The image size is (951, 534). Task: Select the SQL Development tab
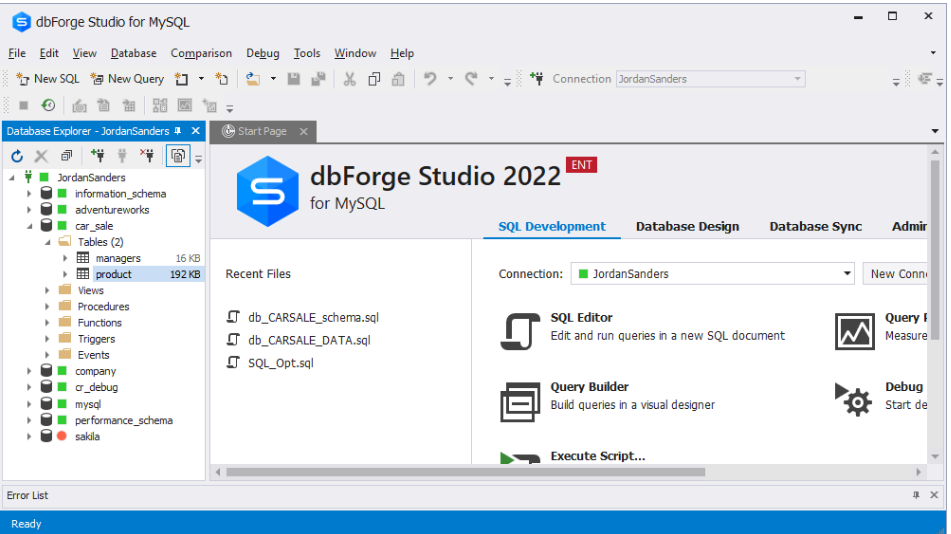[552, 226]
